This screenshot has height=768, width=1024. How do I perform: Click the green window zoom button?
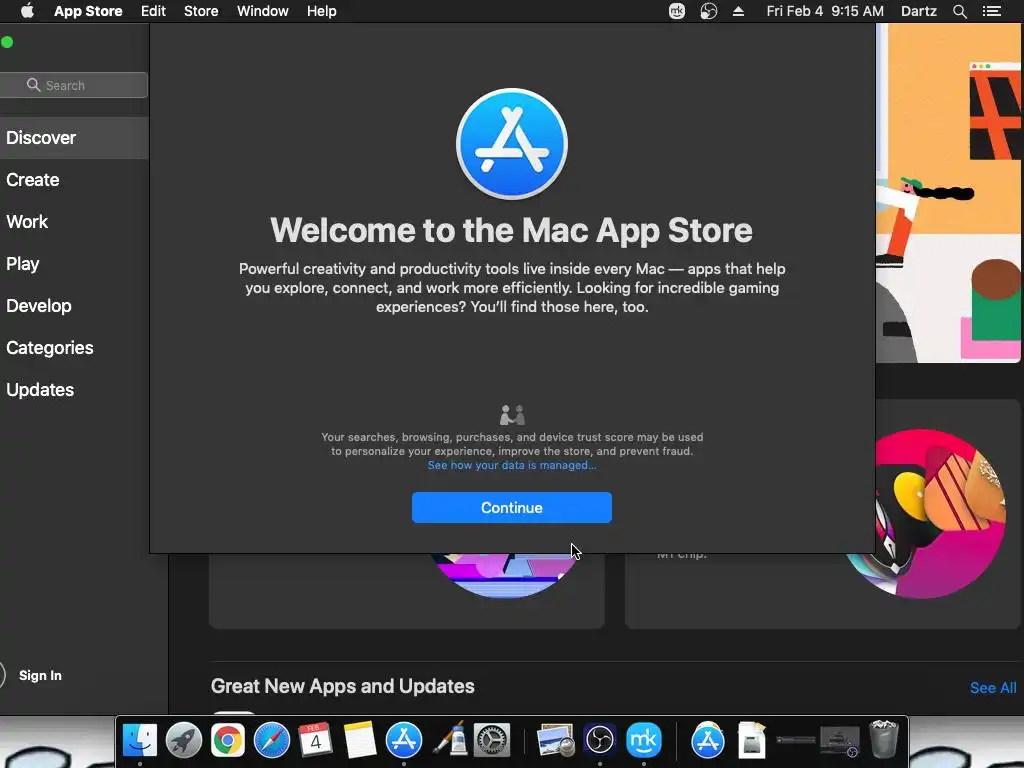(7, 42)
